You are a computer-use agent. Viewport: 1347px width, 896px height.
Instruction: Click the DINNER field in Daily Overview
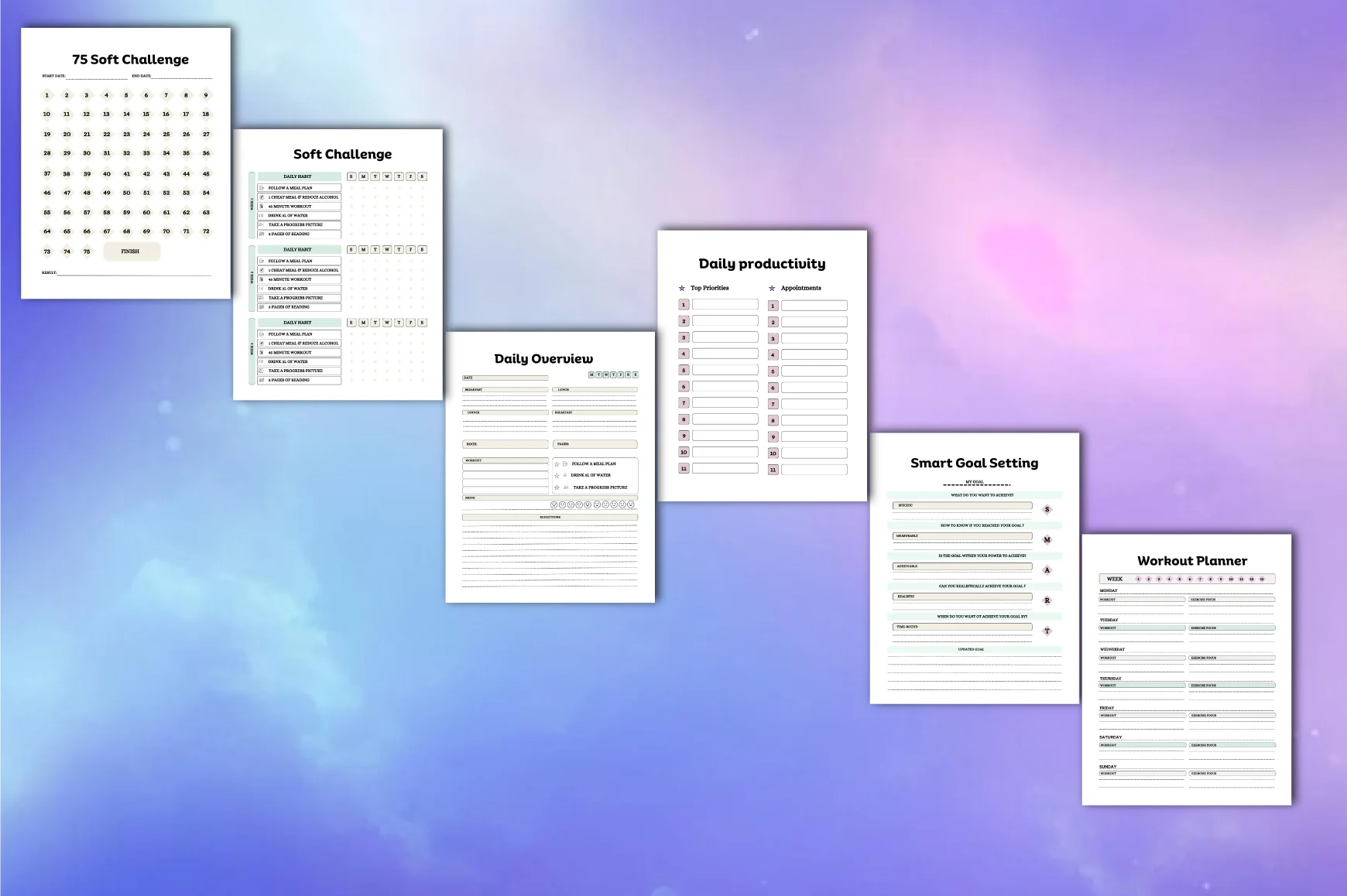coord(506,412)
